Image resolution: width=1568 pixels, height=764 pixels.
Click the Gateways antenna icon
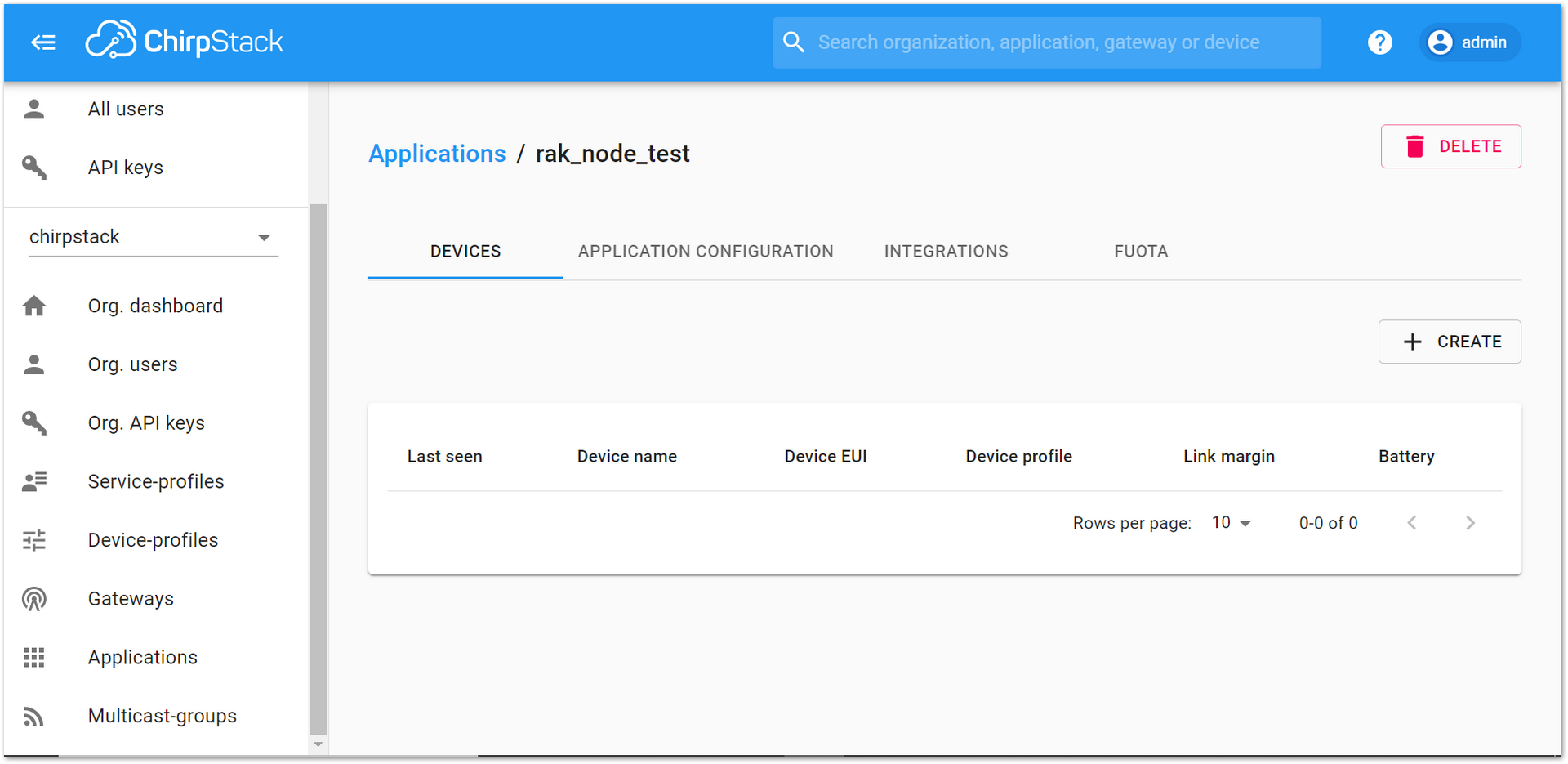(x=34, y=599)
